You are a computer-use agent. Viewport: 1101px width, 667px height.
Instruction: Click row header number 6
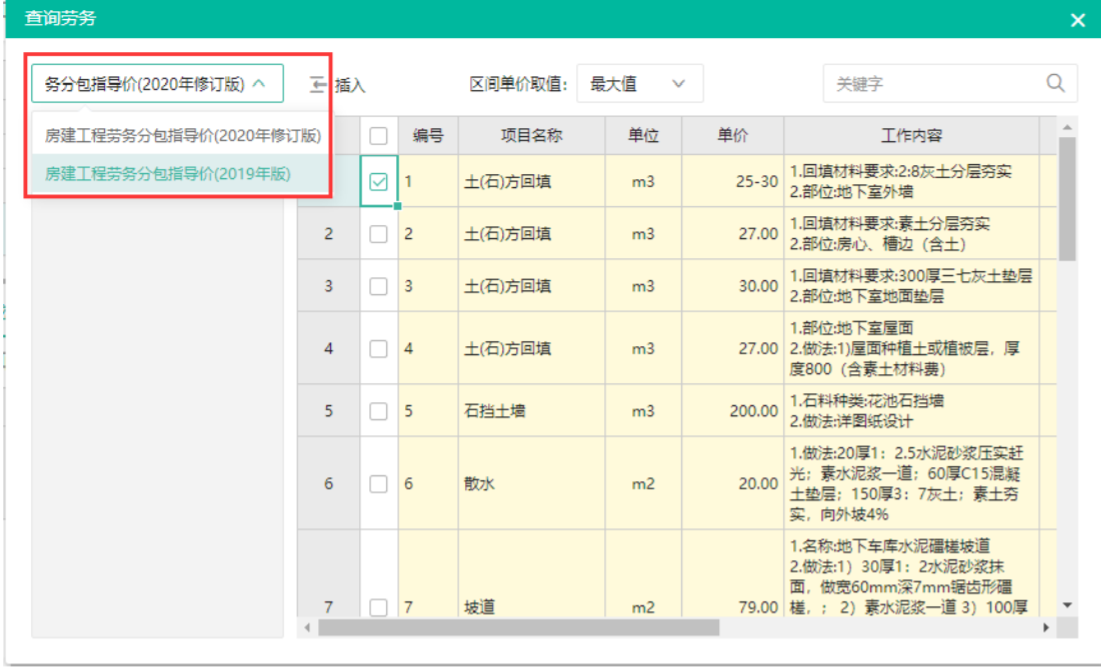pos(329,483)
